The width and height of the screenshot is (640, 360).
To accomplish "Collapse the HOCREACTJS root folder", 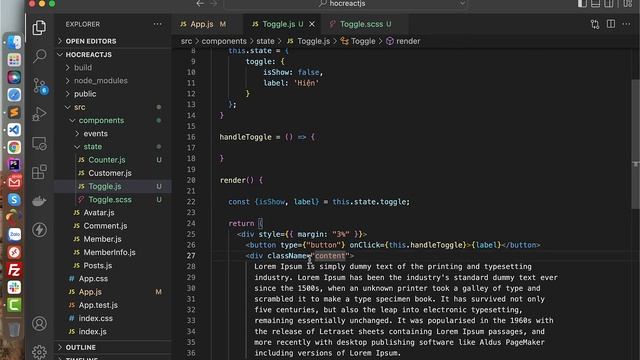I will point(113,55).
